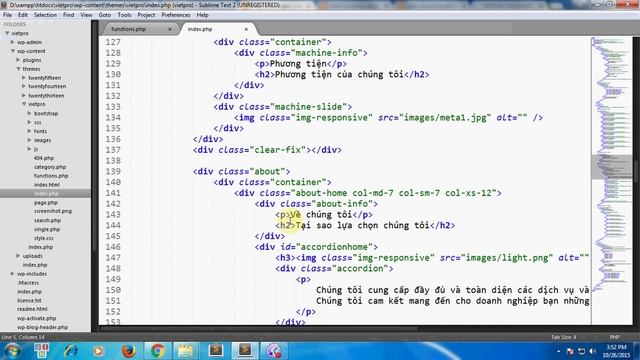The width and height of the screenshot is (640, 360).
Task: Open the Selection menu
Action: [45, 15]
